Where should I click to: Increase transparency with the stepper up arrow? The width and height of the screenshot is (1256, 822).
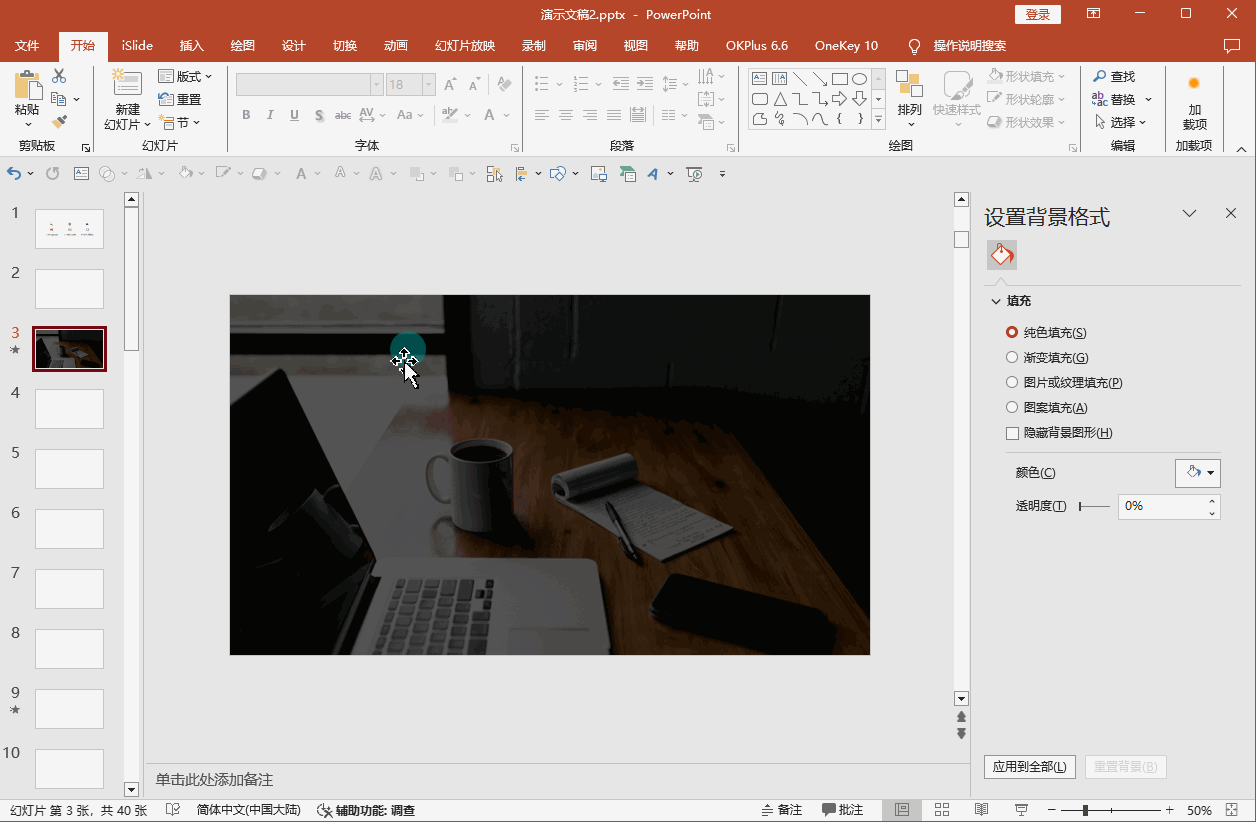click(1212, 500)
